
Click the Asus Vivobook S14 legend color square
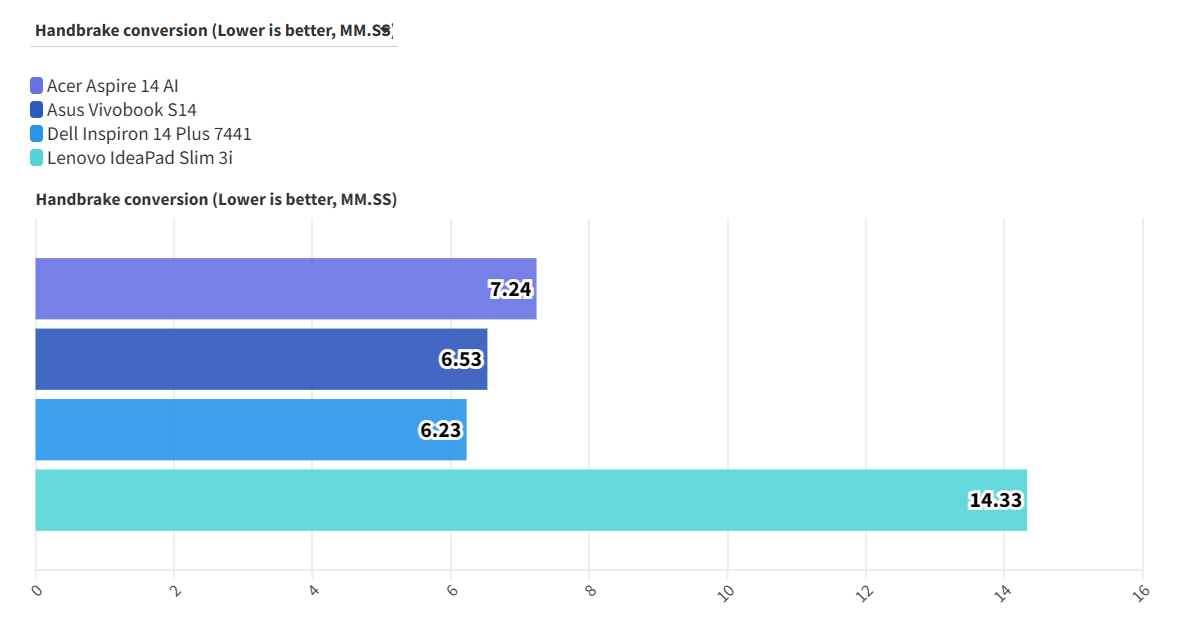point(37,110)
